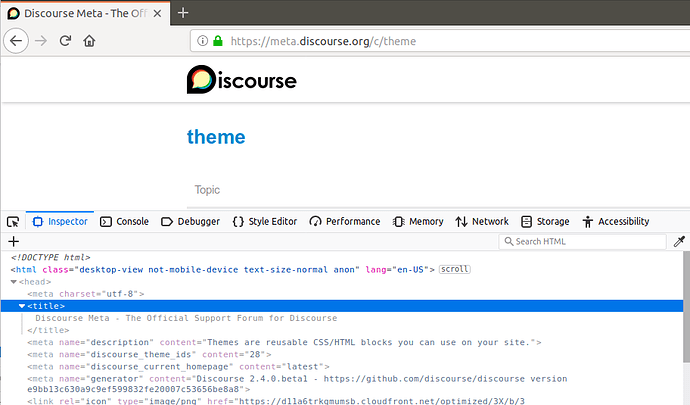Viewport: 690px width, 405px height.
Task: Click the forward navigation arrow
Action: coord(41,41)
